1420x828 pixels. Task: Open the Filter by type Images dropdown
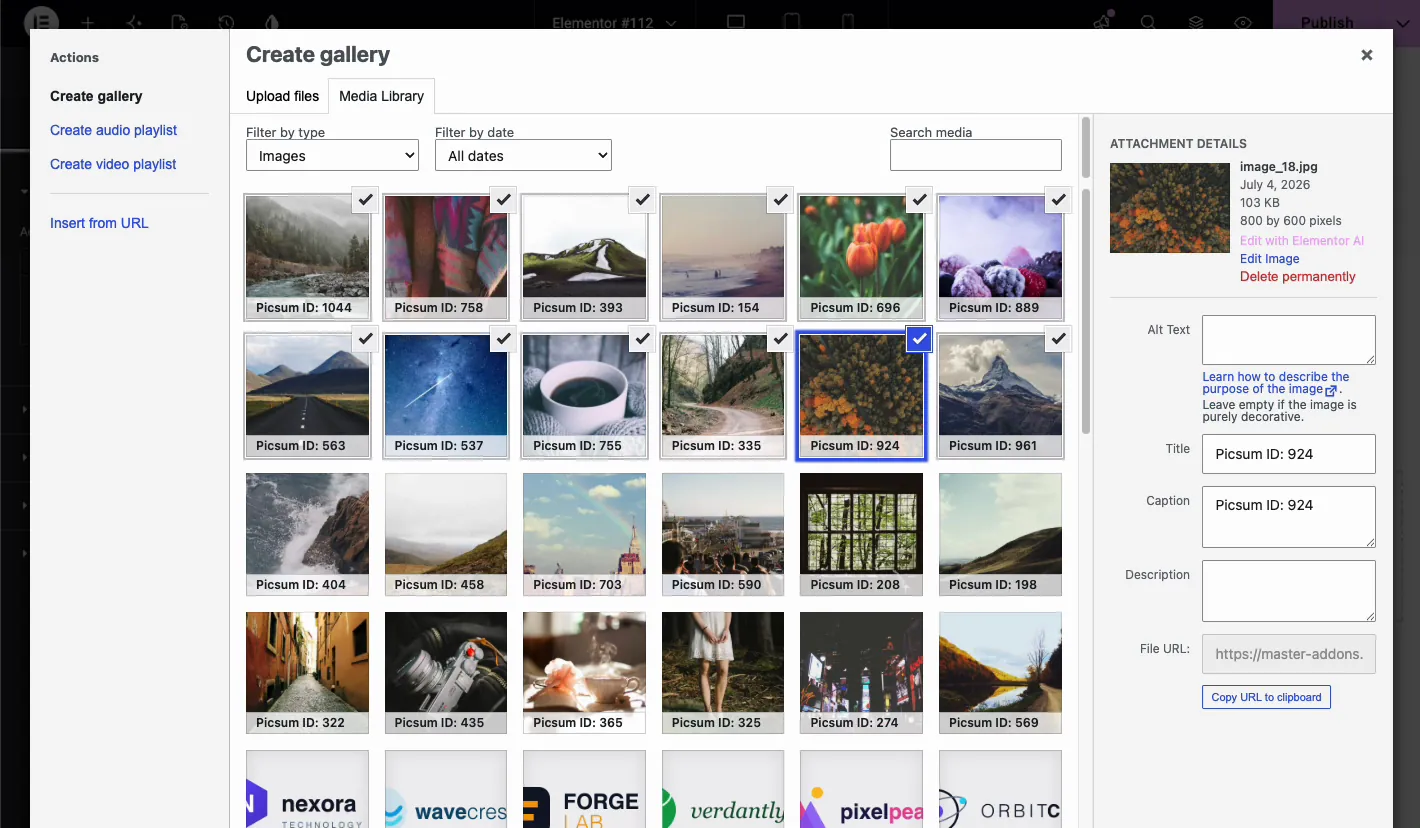(x=332, y=155)
